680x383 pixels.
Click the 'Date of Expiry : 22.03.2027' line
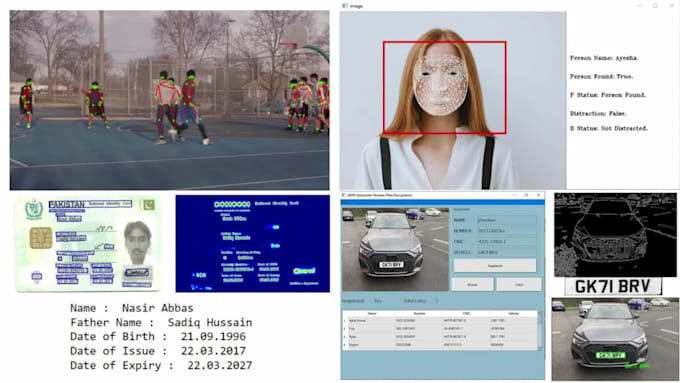(161, 365)
